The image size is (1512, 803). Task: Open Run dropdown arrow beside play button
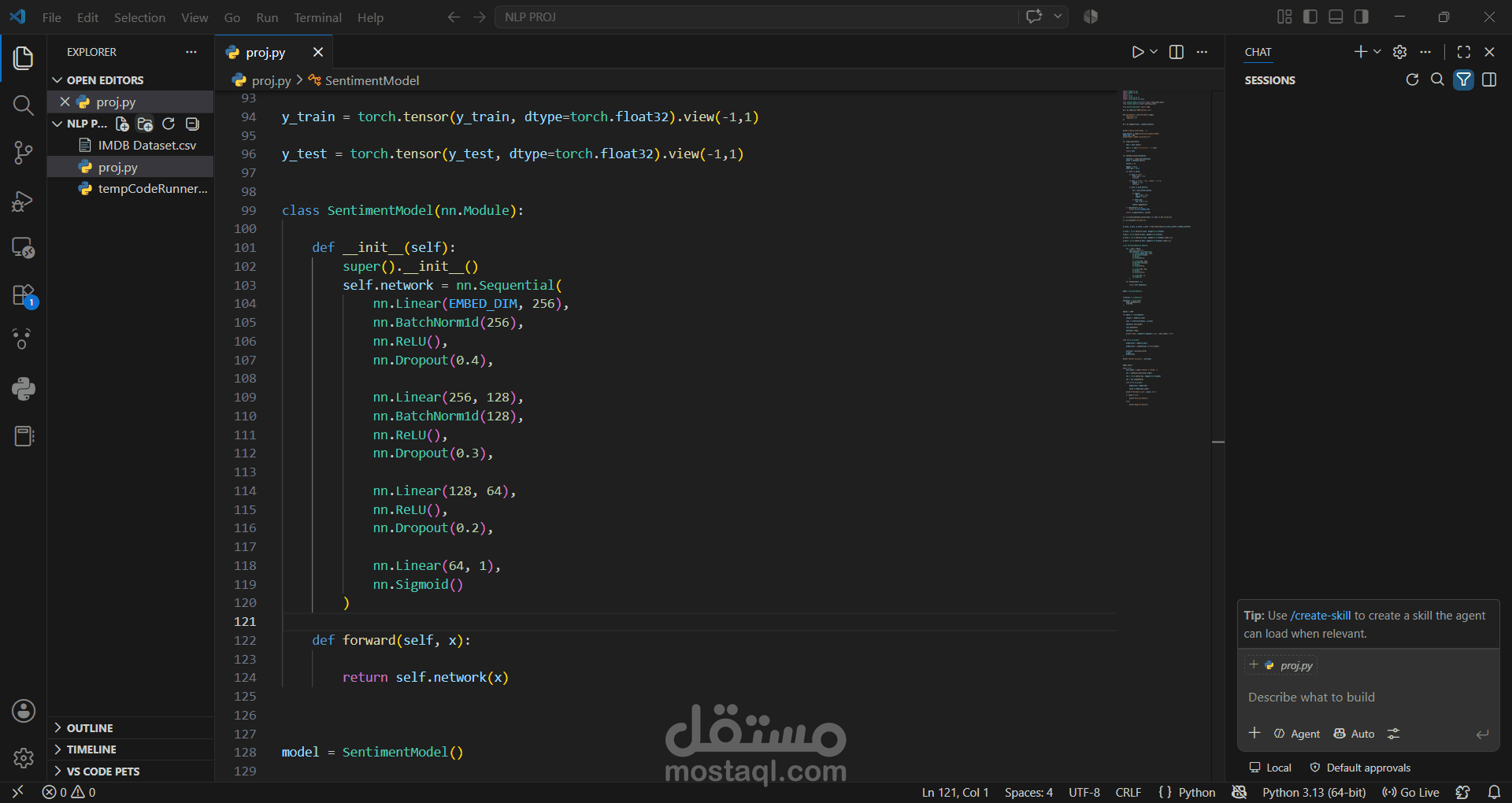click(1154, 52)
